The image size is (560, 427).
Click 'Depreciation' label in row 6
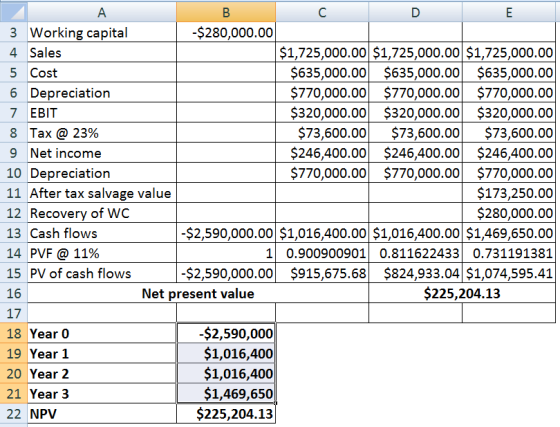[102, 92]
